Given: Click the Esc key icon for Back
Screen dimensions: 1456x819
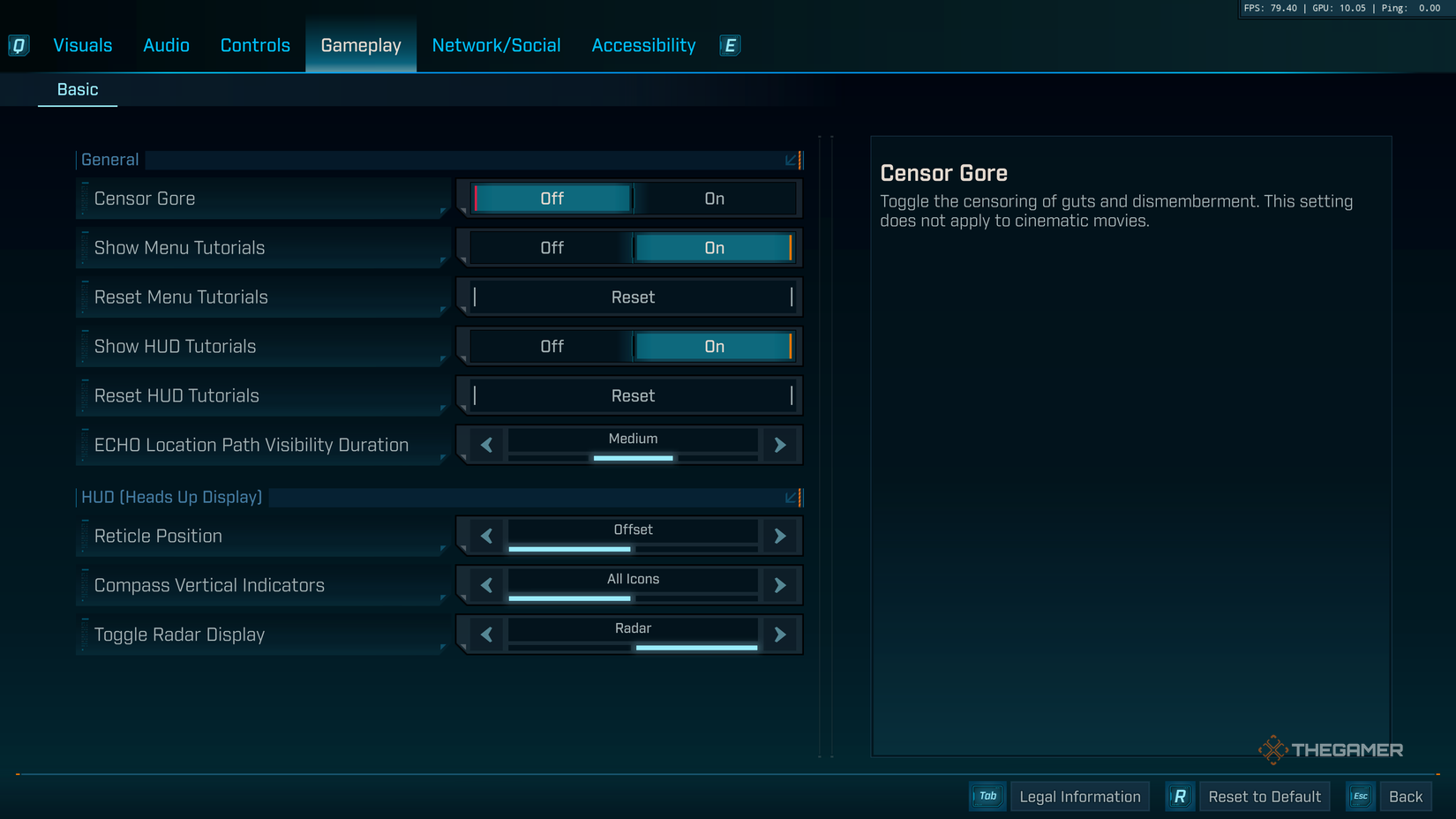Looking at the screenshot, I should coord(1360,796).
